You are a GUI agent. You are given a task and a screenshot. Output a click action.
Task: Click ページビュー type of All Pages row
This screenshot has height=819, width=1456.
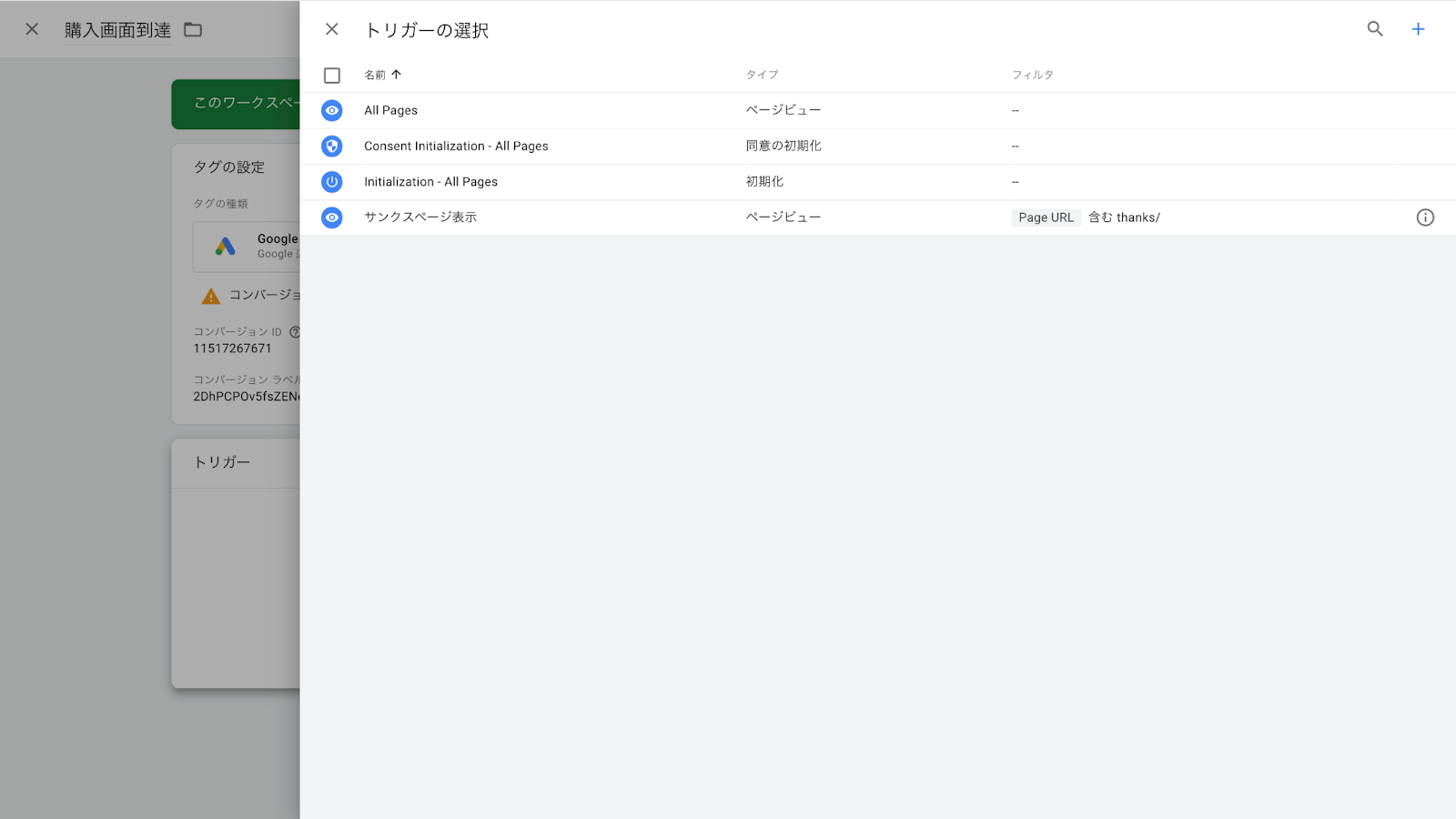pyautogui.click(x=784, y=110)
